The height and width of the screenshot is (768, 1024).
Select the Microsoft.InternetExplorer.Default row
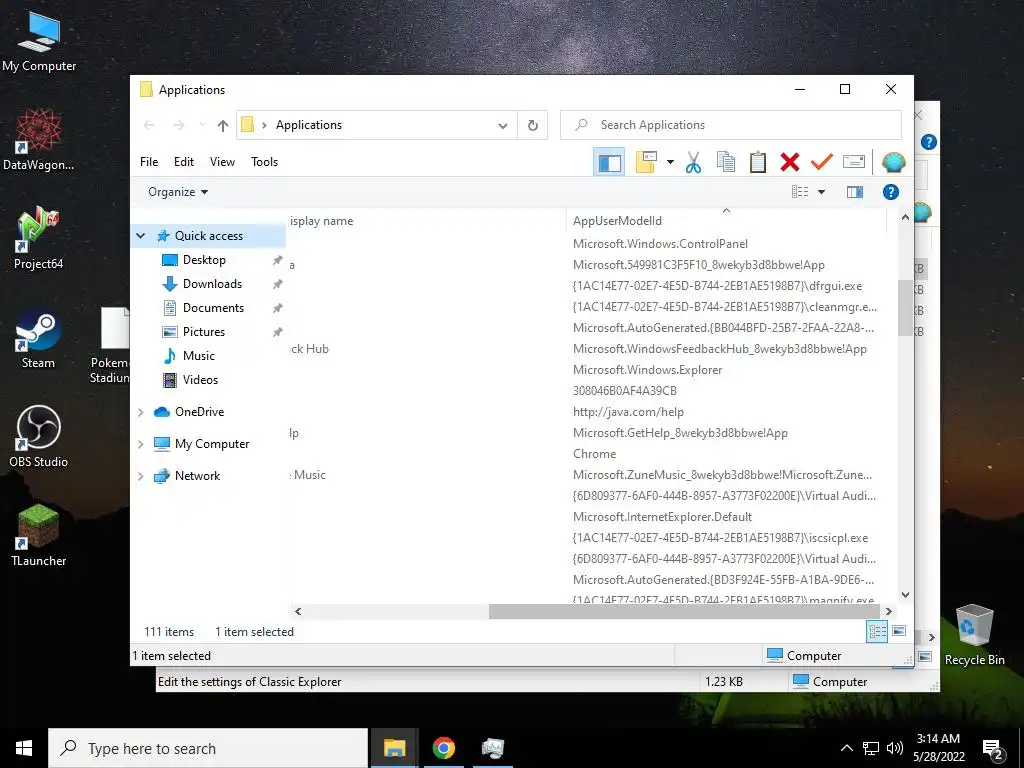tap(662, 517)
